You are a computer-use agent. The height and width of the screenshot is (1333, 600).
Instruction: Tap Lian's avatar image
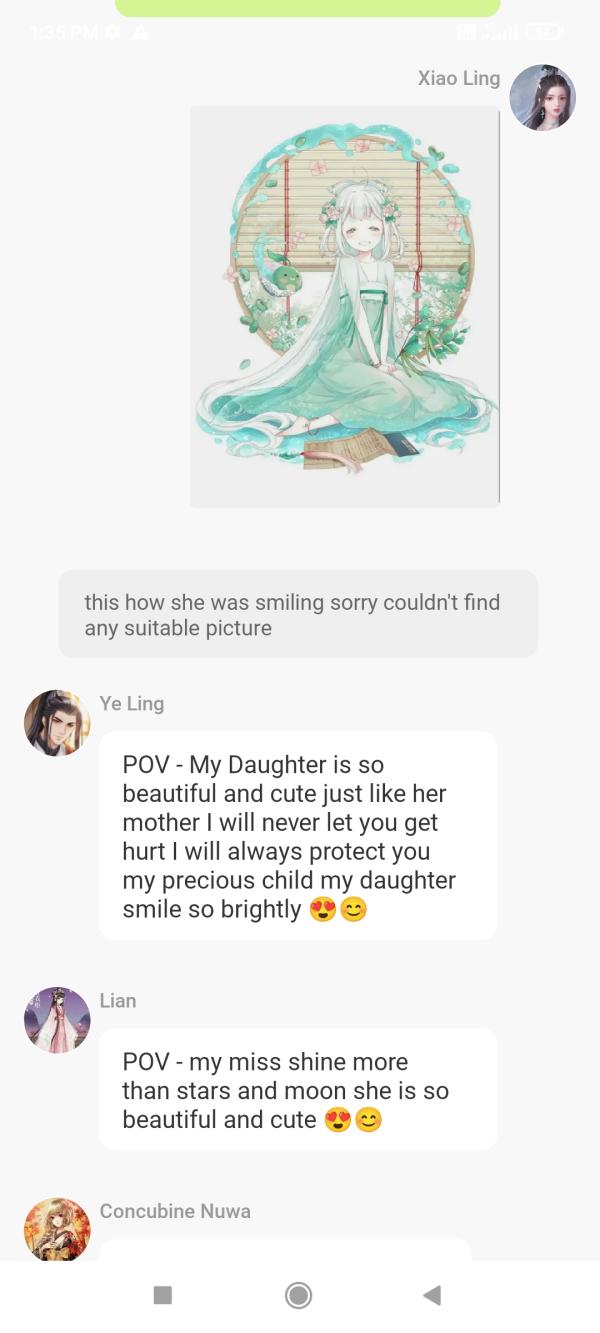pyautogui.click(x=57, y=1020)
